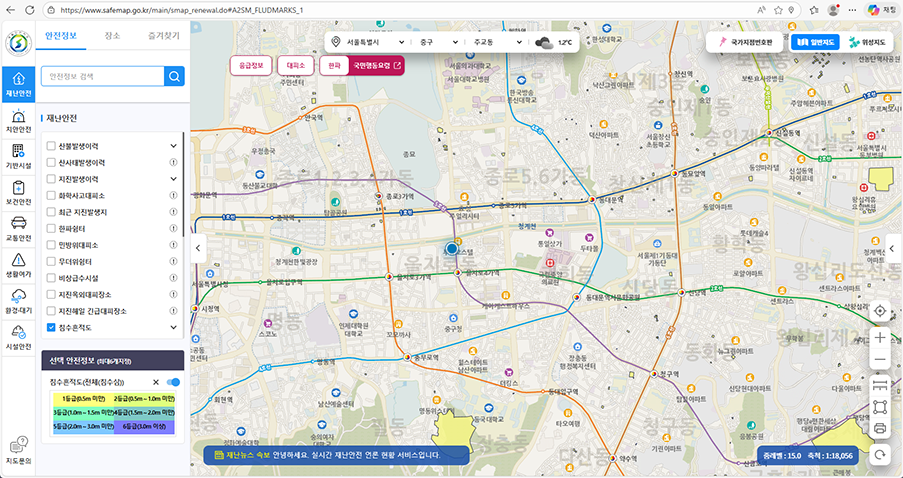
Task: Open the 지도문의 map inquiry chat icon
Action: 17,450
